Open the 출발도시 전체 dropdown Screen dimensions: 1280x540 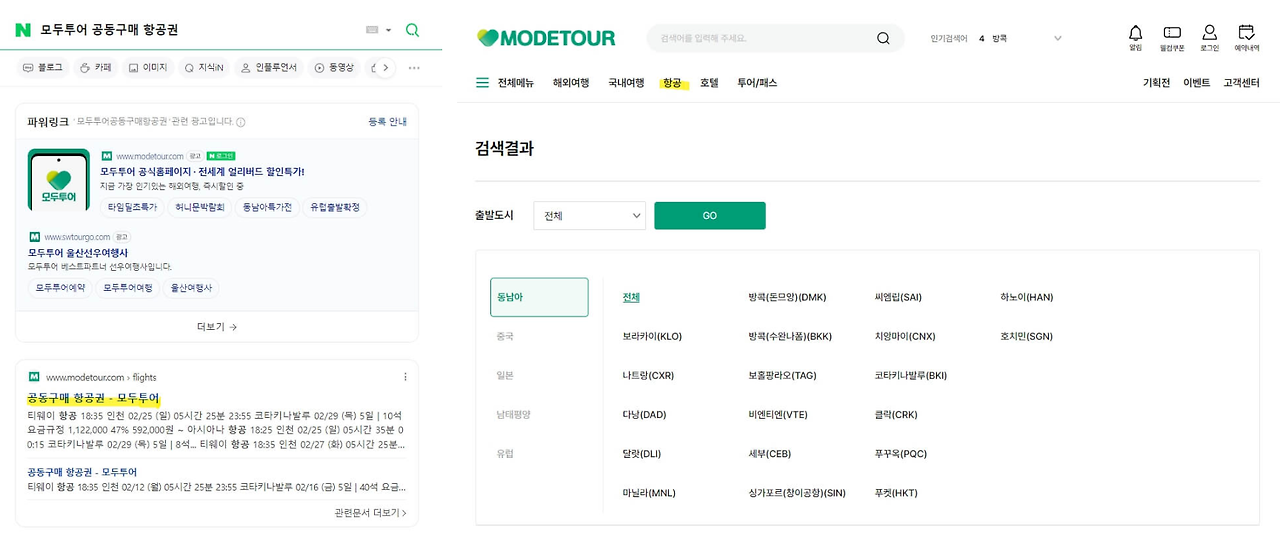click(x=590, y=215)
